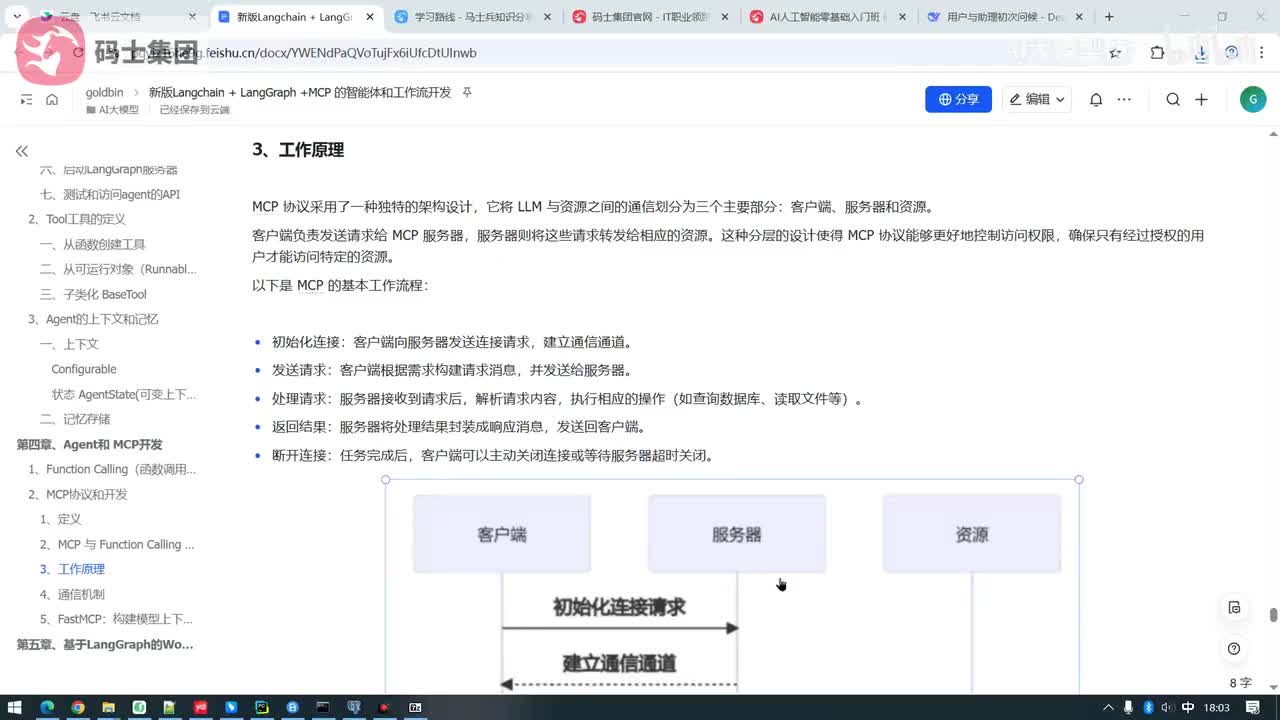The image size is (1280, 720).
Task: Toggle the sidebar navigation list icon
Action: (27, 99)
